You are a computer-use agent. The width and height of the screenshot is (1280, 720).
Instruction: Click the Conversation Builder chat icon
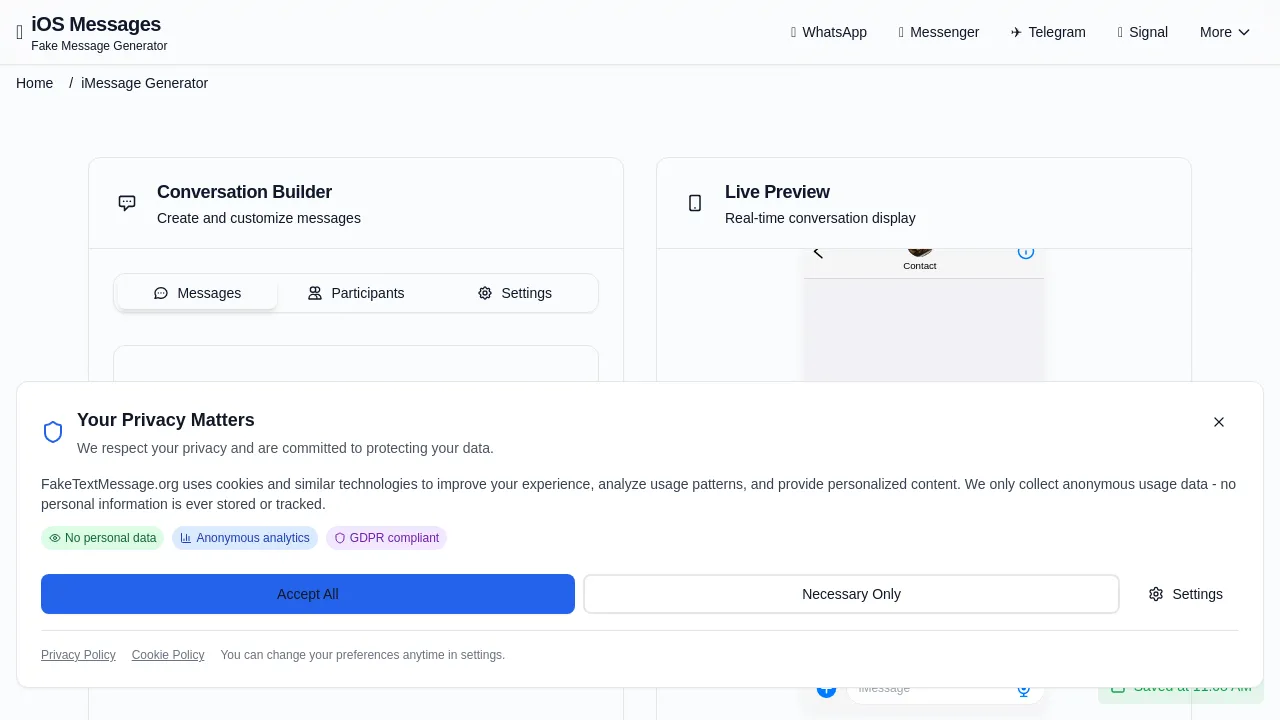127,203
